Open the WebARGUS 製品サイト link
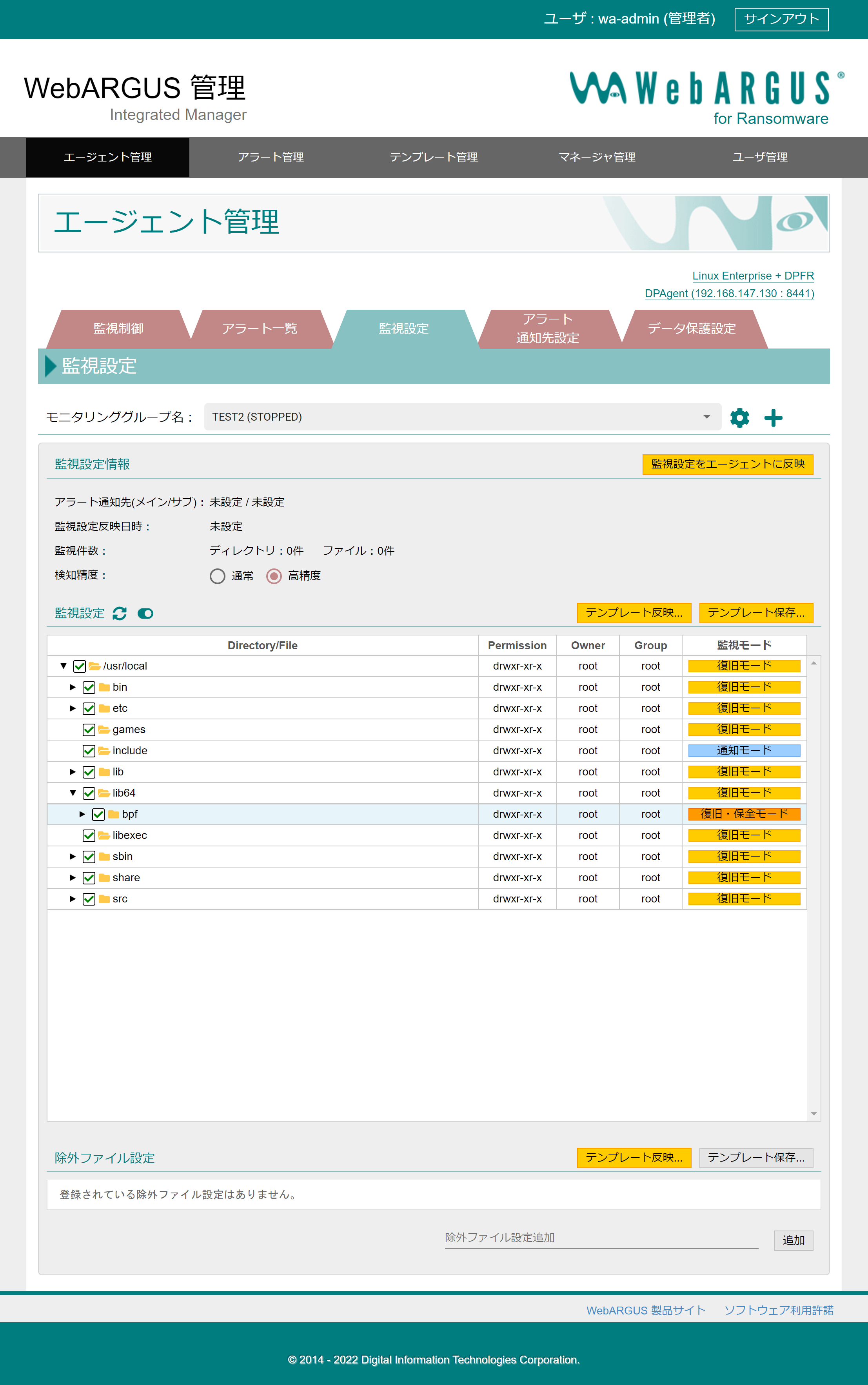 coord(645,1310)
